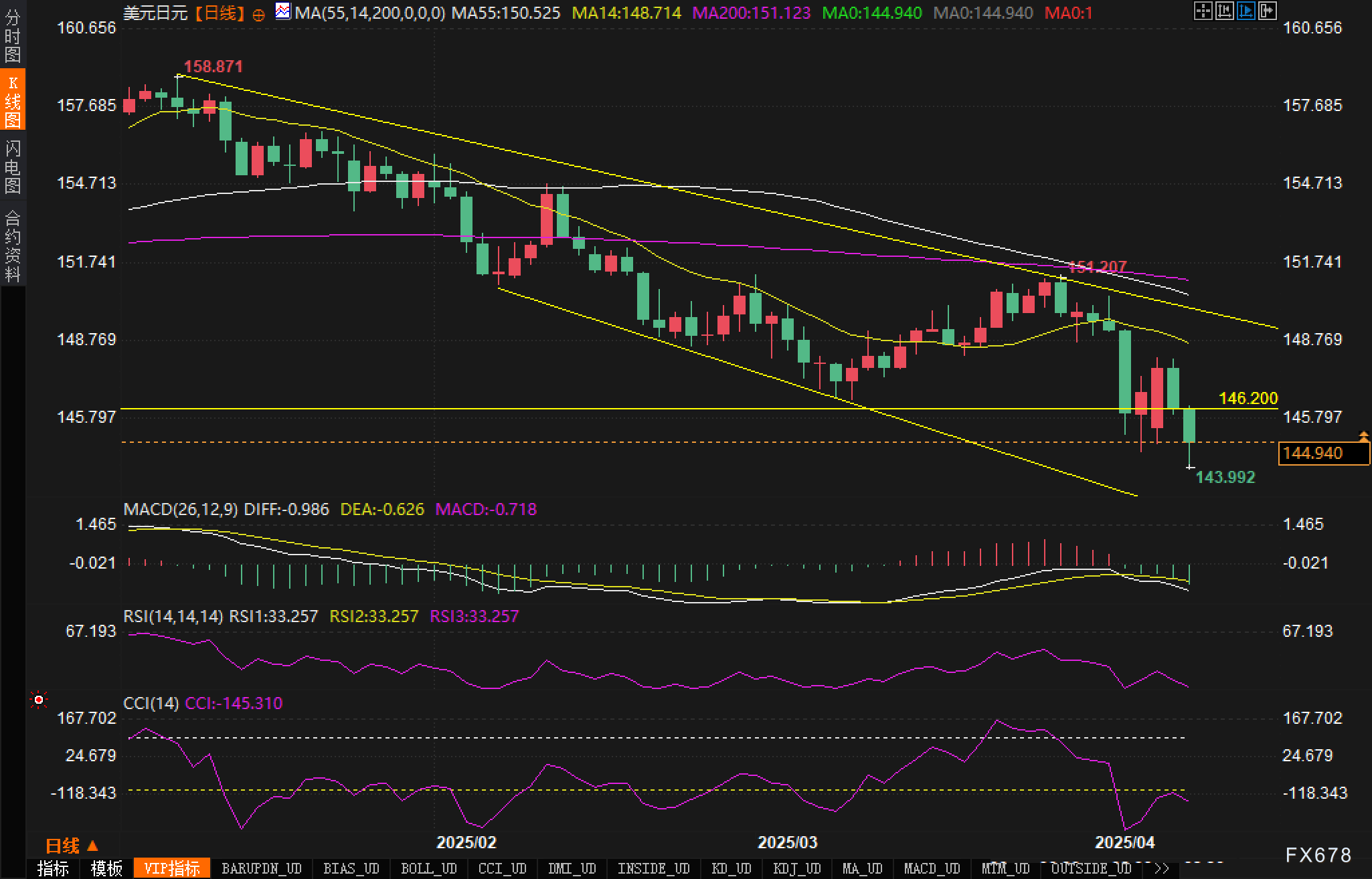
Task: Click the 模板 template button
Action: click(106, 868)
